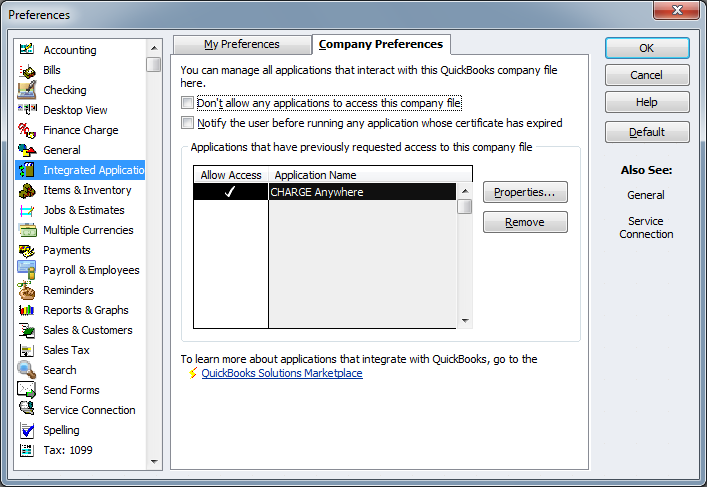Click applications list scroll down arrow
Viewport: 707px width, 487px height.
point(465,321)
